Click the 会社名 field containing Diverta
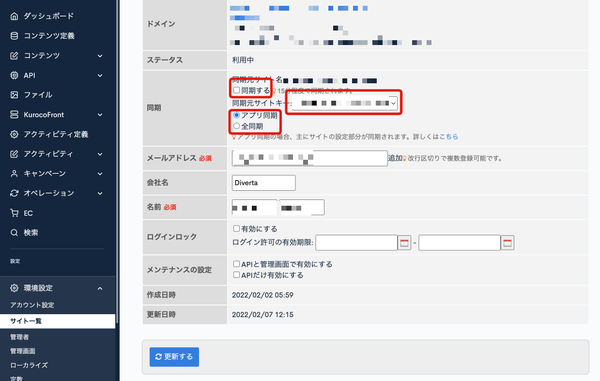Image resolution: width=600 pixels, height=381 pixels. pyautogui.click(x=264, y=183)
